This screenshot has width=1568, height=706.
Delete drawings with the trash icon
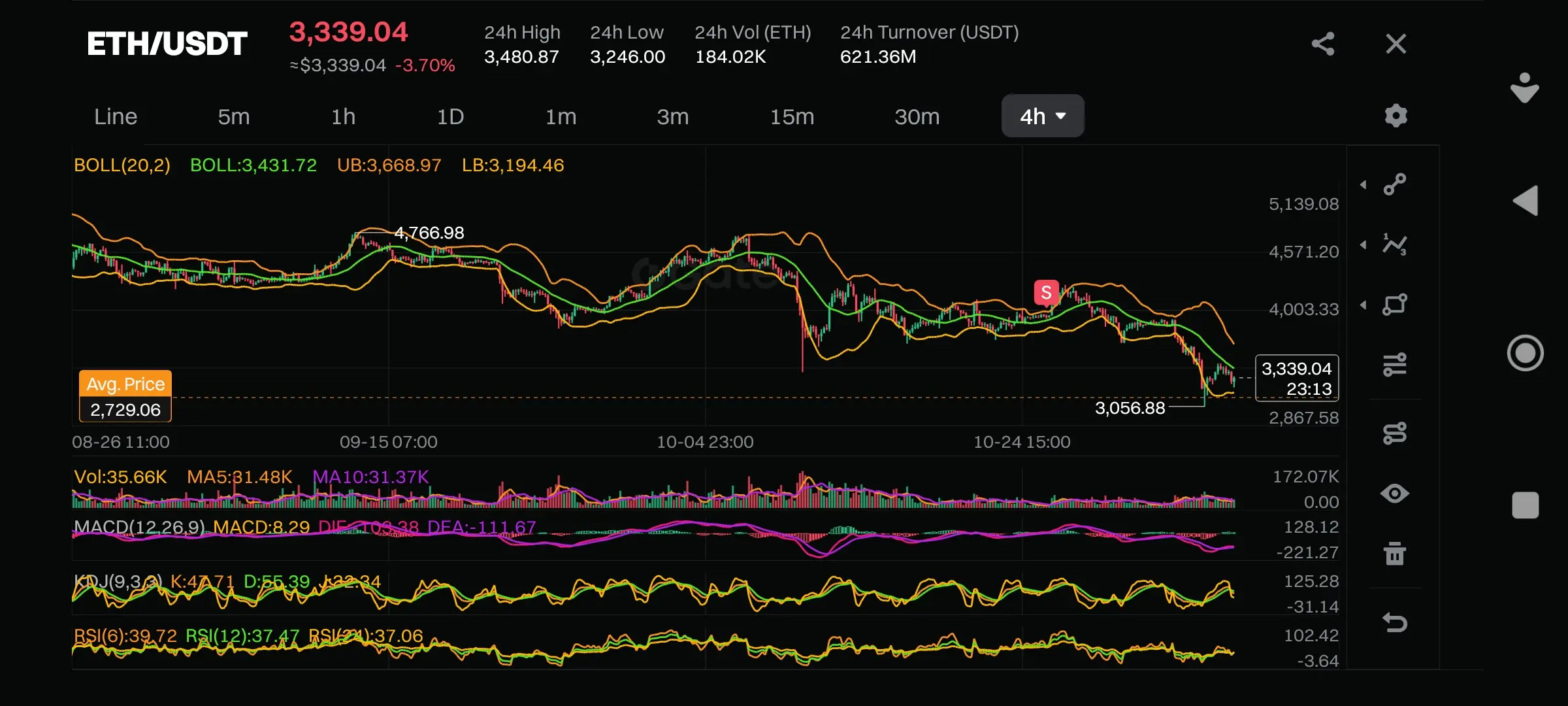(x=1394, y=553)
